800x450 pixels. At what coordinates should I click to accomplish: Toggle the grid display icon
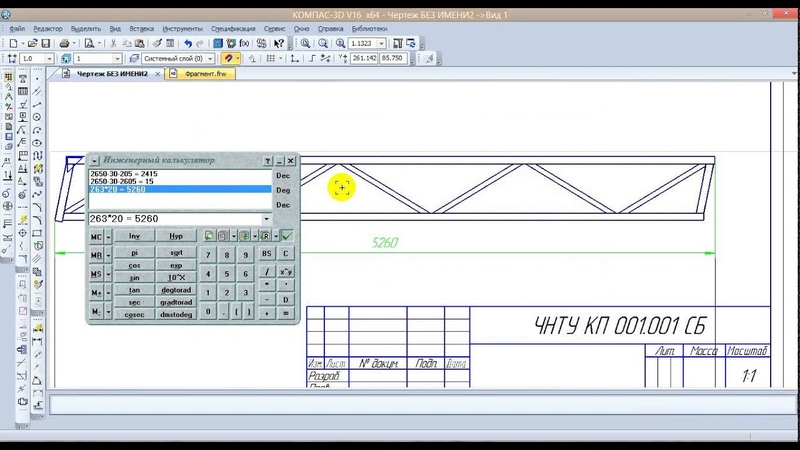[271, 59]
